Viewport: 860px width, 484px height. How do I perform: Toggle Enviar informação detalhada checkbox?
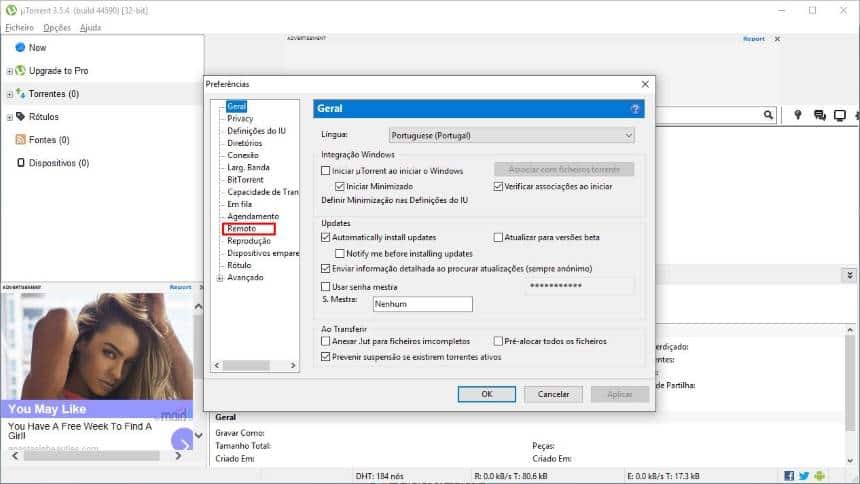click(325, 269)
